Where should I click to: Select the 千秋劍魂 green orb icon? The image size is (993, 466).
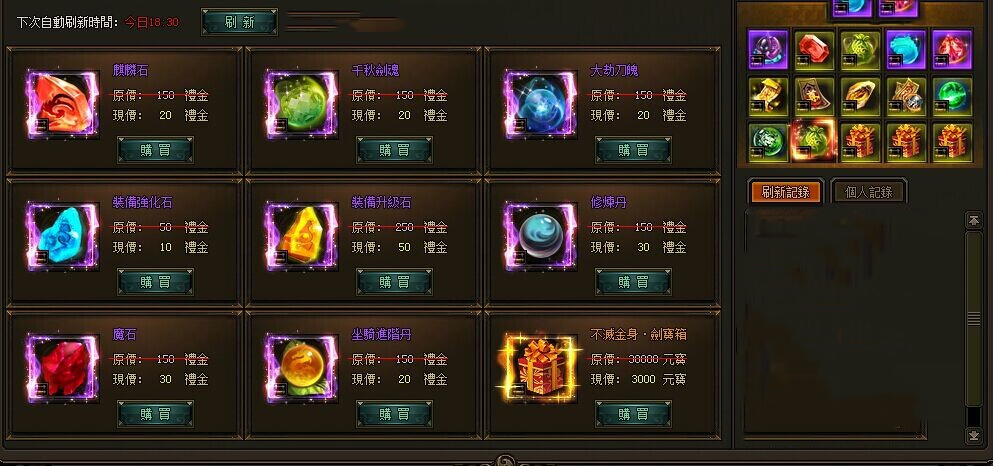pyautogui.click(x=301, y=104)
